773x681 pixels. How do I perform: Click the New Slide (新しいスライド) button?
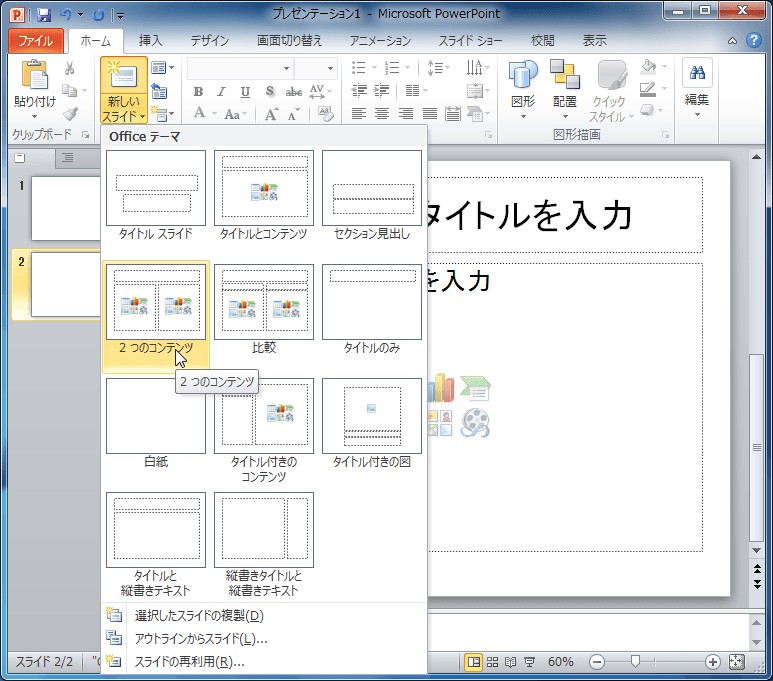click(124, 90)
